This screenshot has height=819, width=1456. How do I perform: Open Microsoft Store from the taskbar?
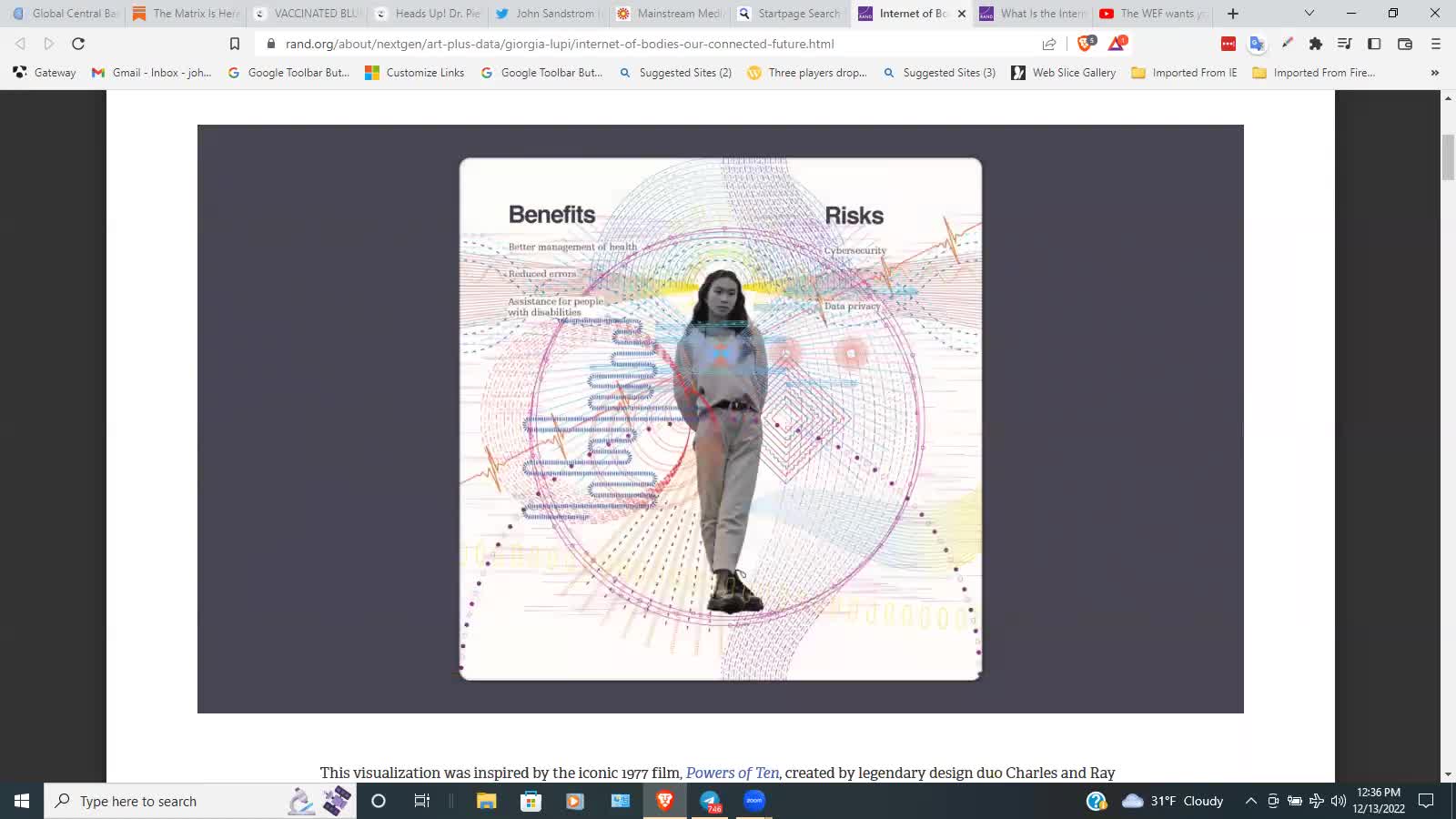(531, 801)
